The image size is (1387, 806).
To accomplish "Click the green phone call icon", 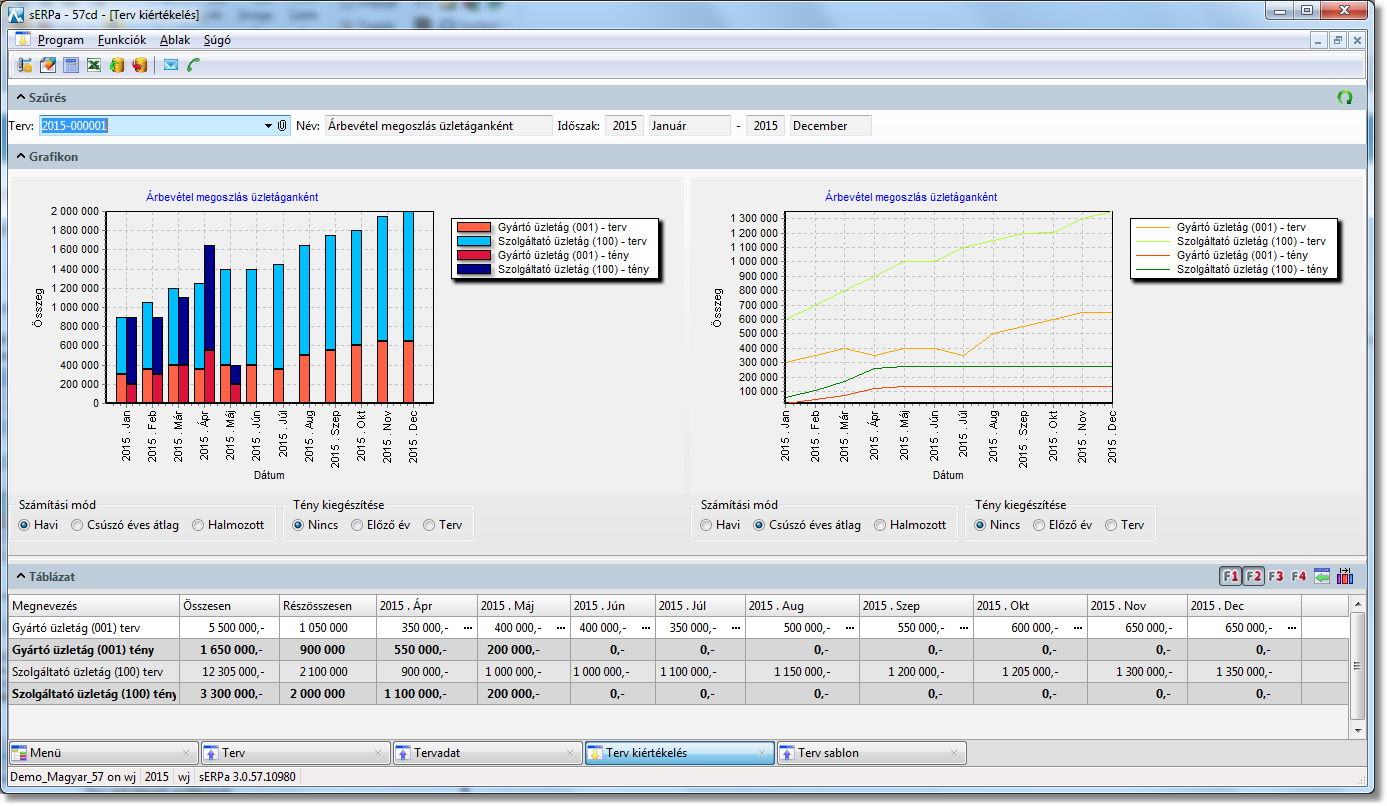I will (x=194, y=65).
